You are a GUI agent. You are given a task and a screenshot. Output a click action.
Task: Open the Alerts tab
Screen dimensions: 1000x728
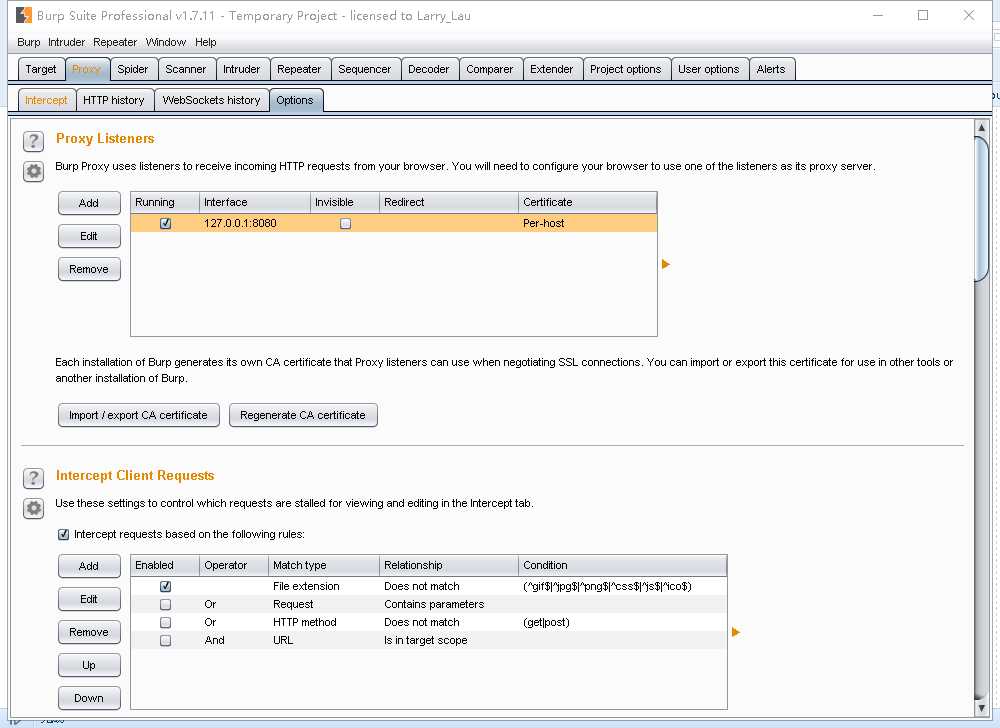coord(771,69)
